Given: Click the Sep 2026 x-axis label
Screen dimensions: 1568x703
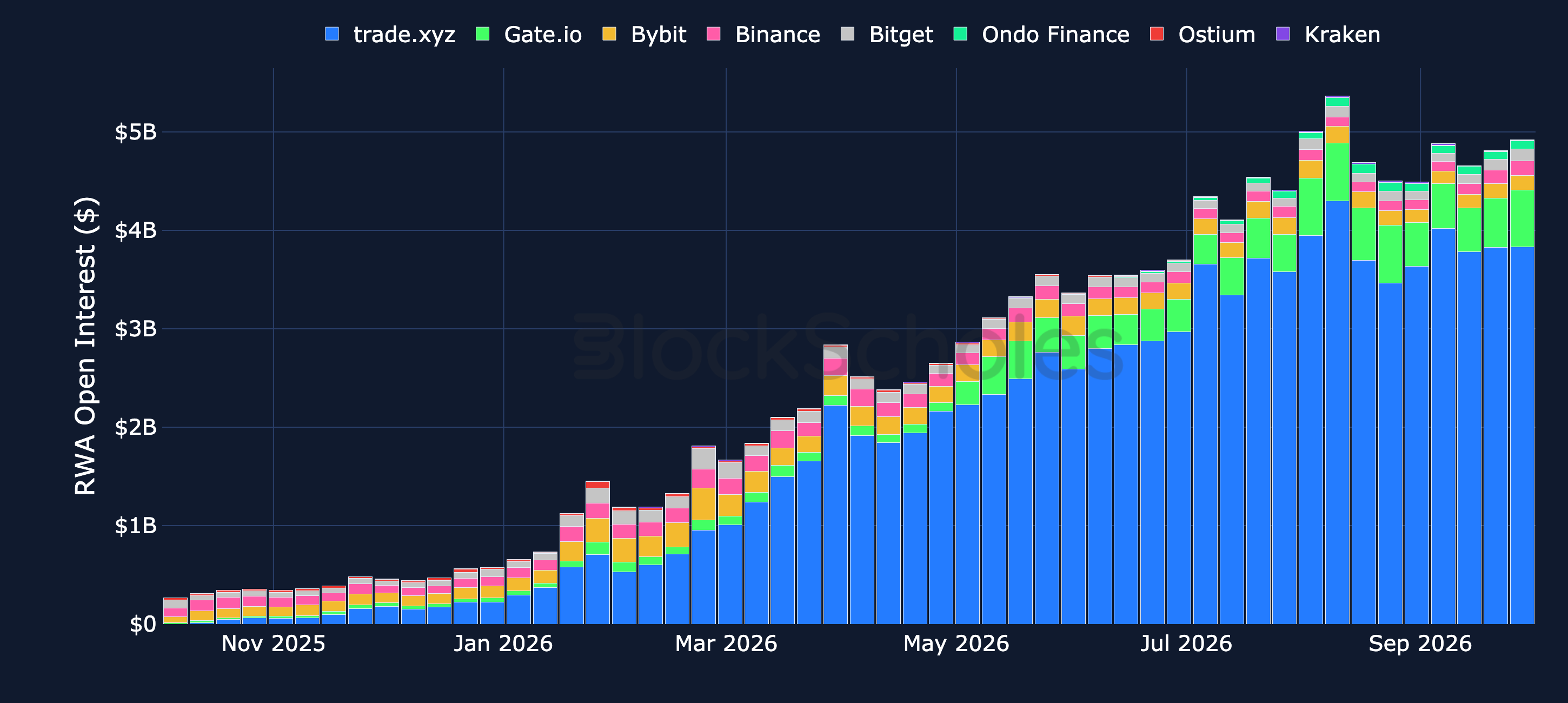Looking at the screenshot, I should coord(1420,644).
